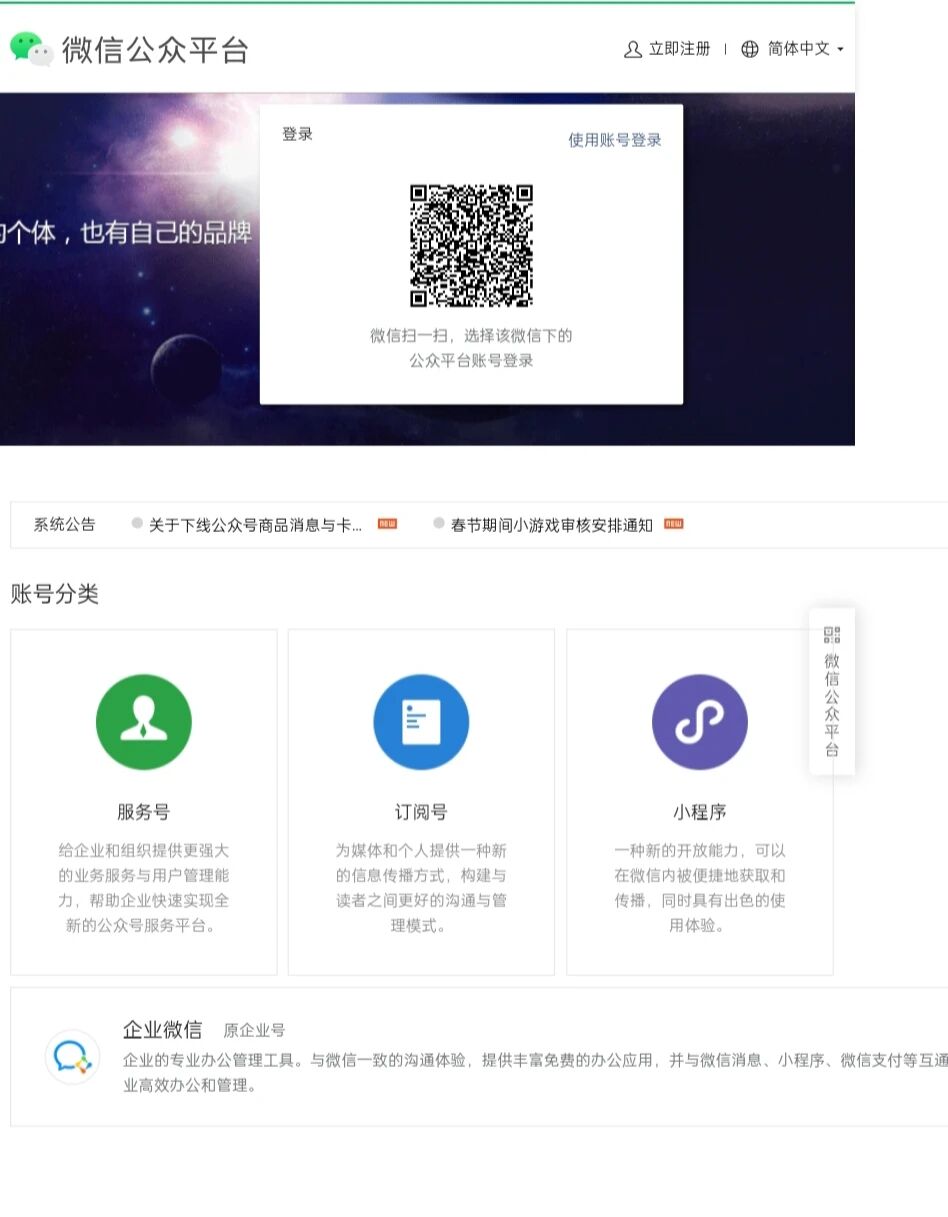Open the 立即注册 registration link
The height and width of the screenshot is (1217, 948).
tap(679, 49)
